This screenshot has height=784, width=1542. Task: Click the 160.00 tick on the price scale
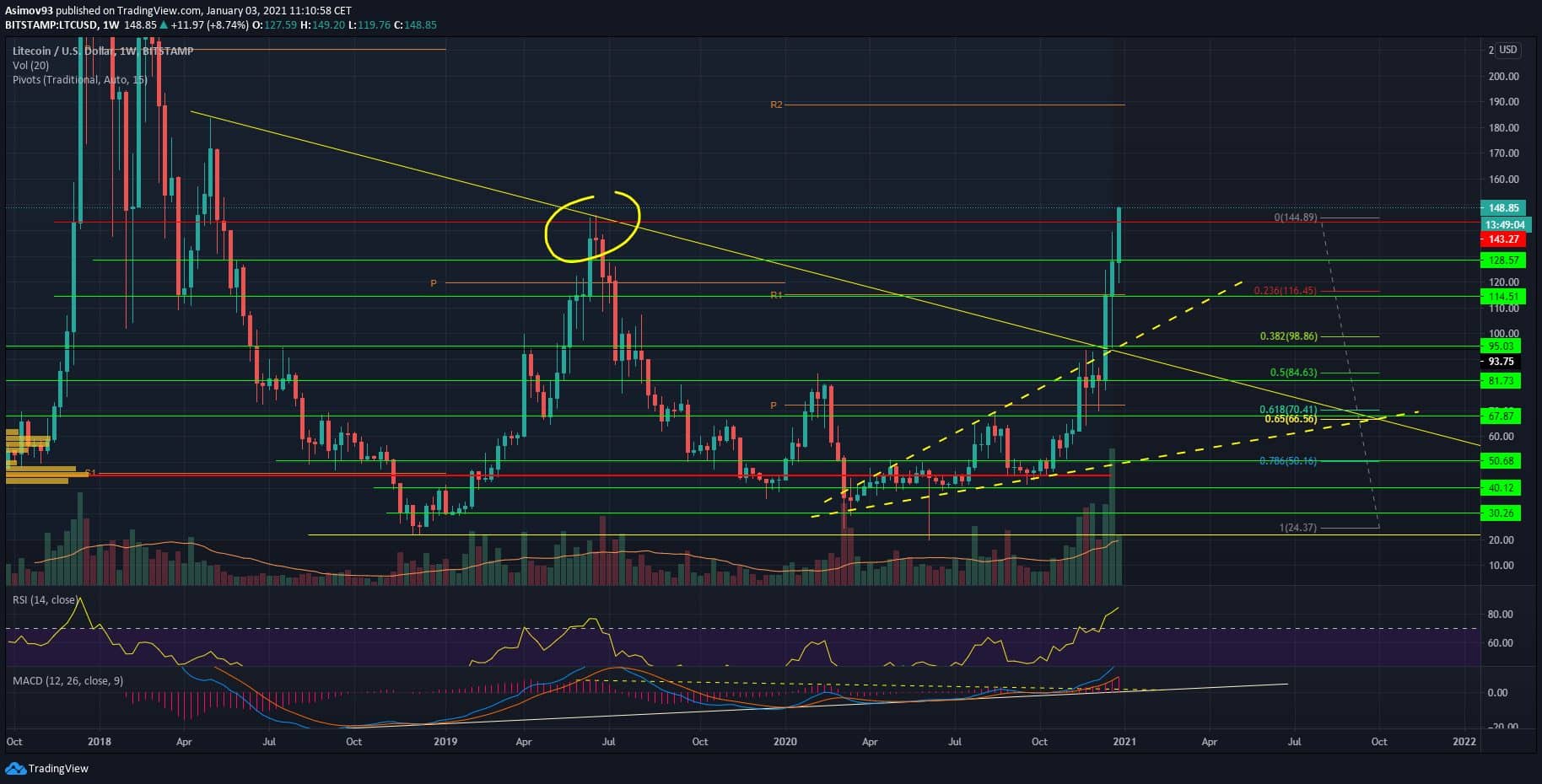tap(1503, 180)
